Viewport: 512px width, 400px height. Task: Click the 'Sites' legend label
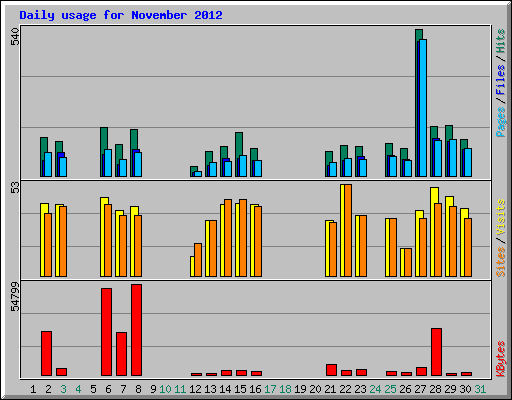click(501, 262)
